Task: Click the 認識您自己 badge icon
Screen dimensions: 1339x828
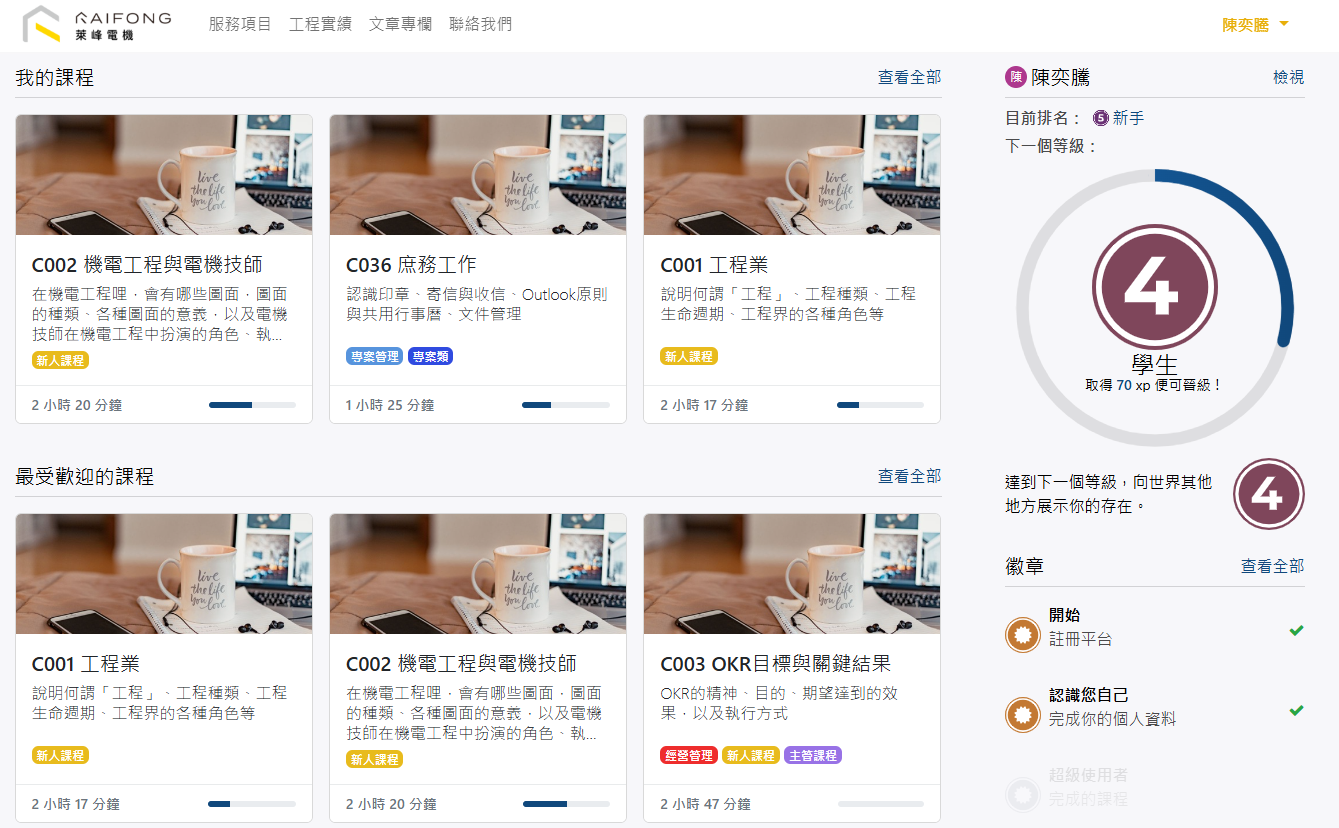Action: (x=1023, y=714)
